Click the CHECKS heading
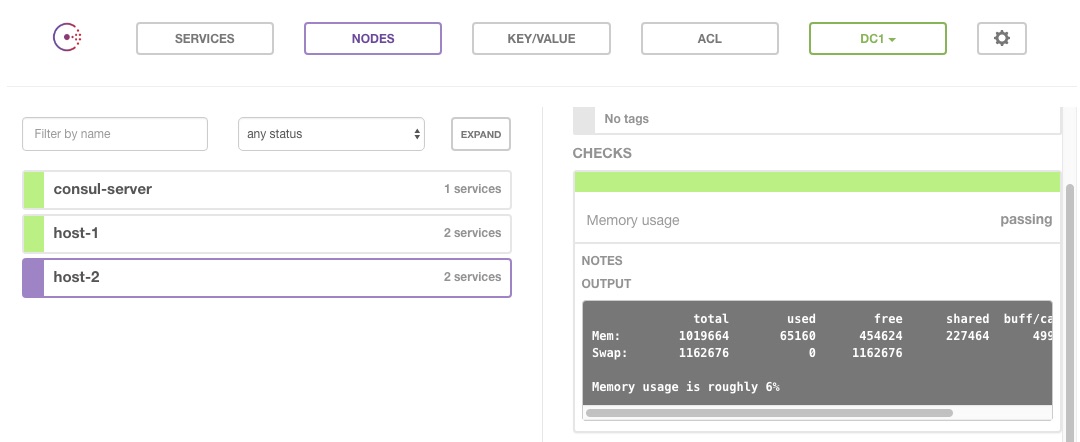Viewport: 1080px width, 442px height. [x=602, y=153]
